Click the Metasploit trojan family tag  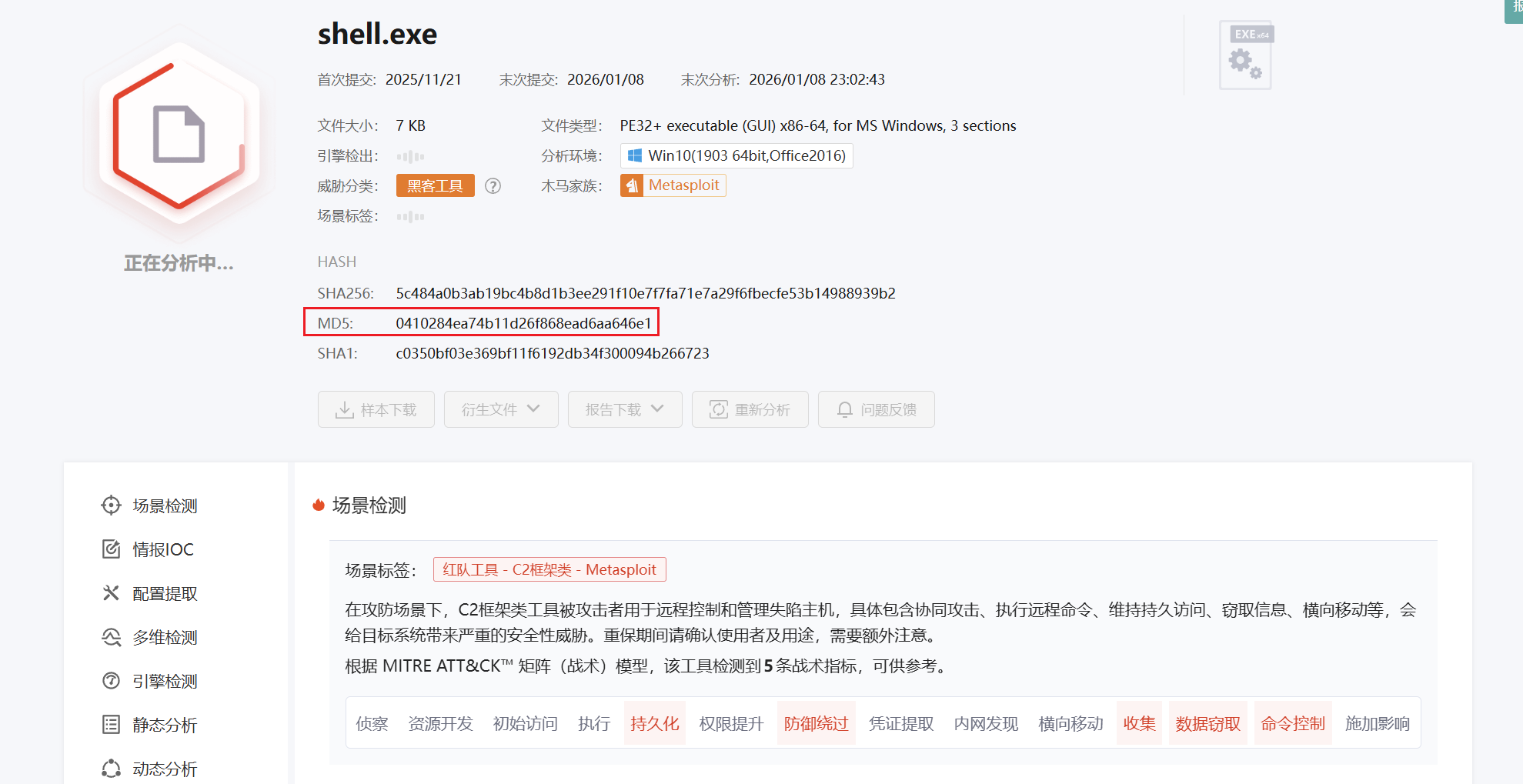click(x=673, y=185)
